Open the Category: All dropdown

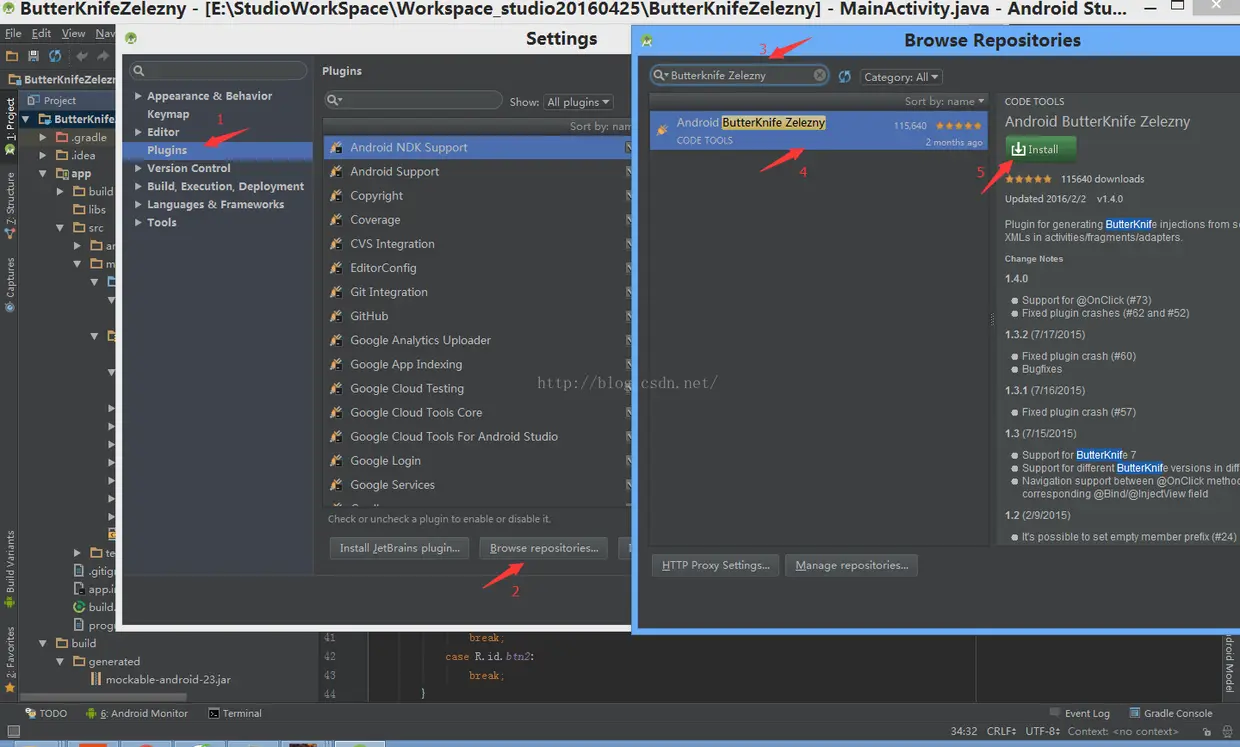point(901,77)
